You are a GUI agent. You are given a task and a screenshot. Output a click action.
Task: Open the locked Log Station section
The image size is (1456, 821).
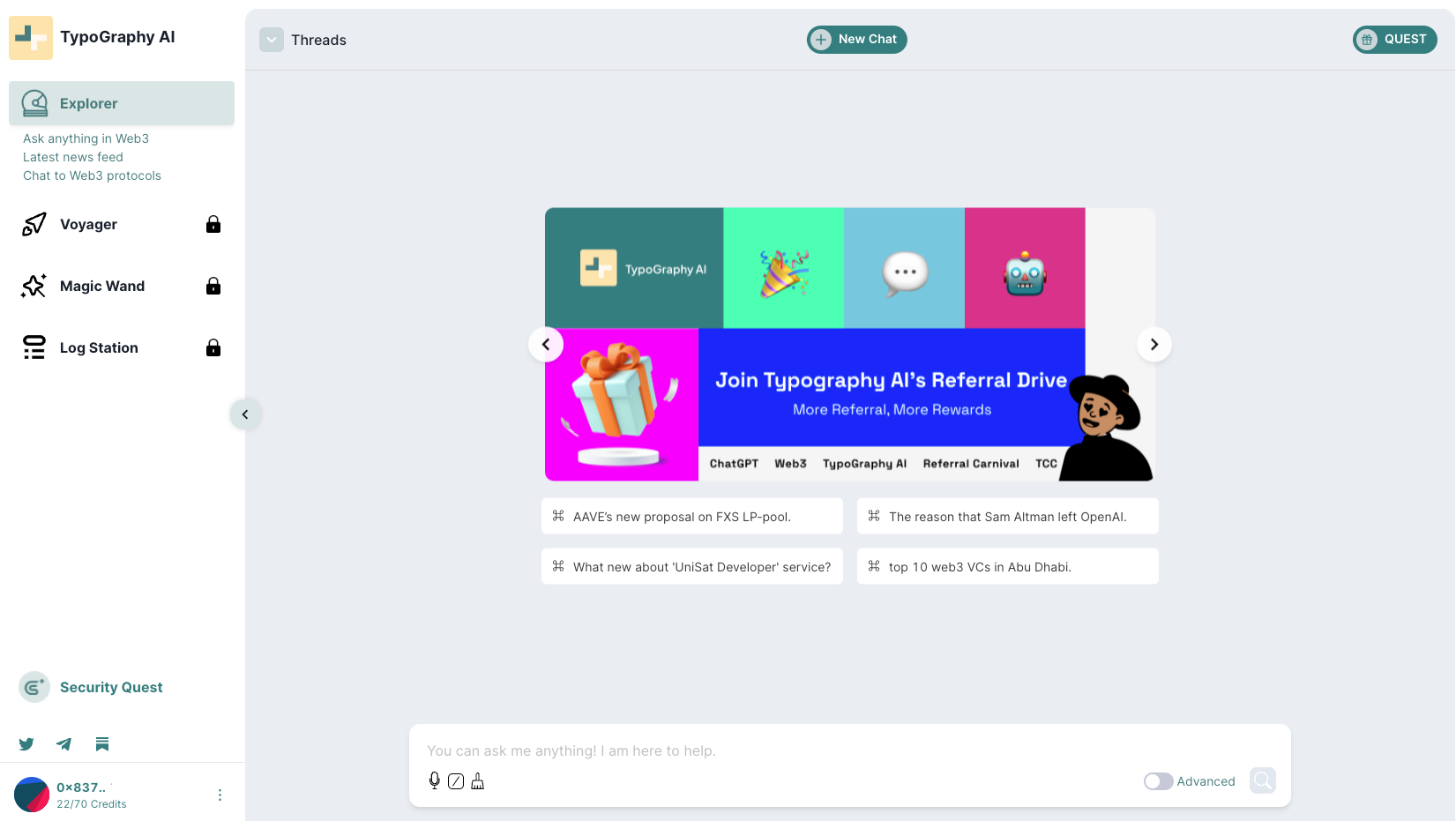coord(122,347)
